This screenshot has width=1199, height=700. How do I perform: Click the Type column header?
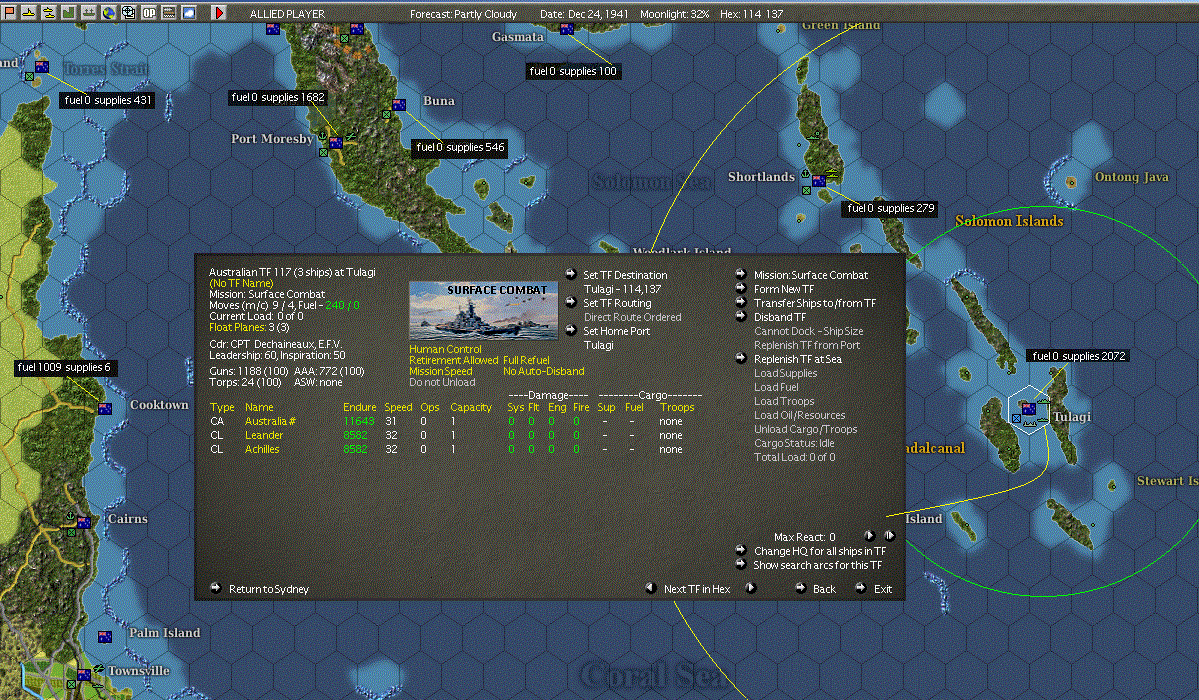pos(222,408)
